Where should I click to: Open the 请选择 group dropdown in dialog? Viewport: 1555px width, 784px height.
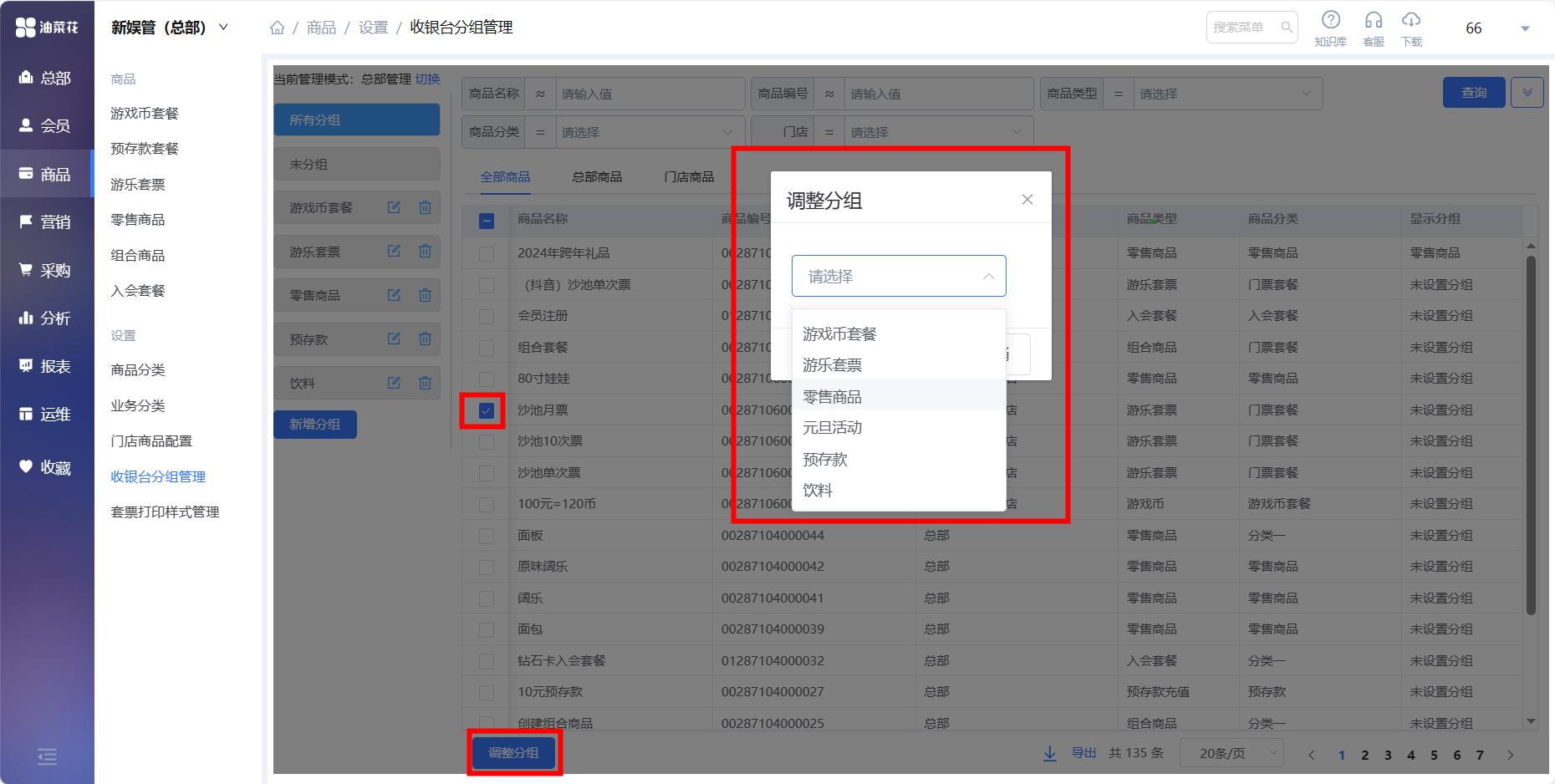coord(899,276)
